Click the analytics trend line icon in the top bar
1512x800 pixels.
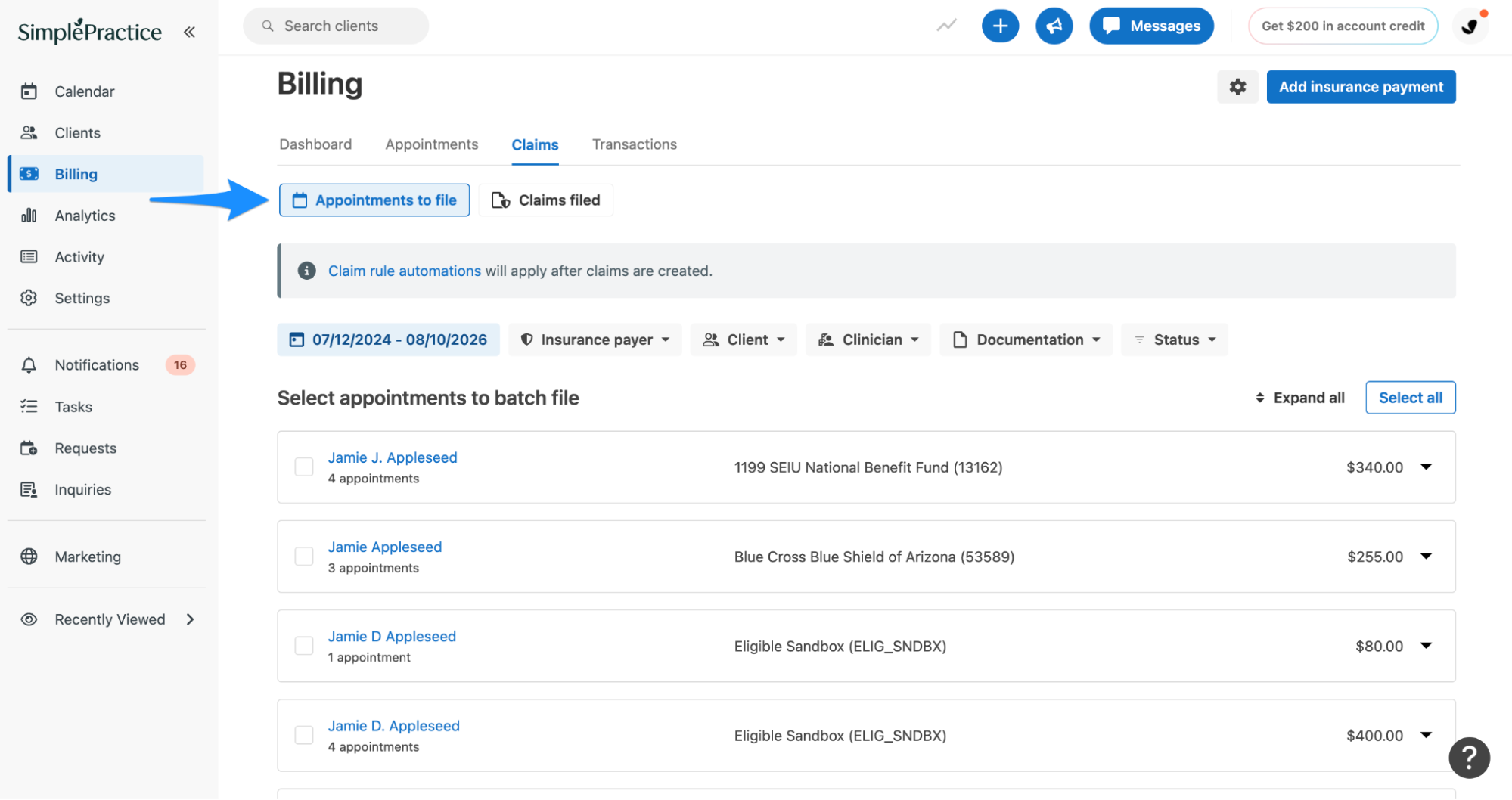(x=946, y=26)
